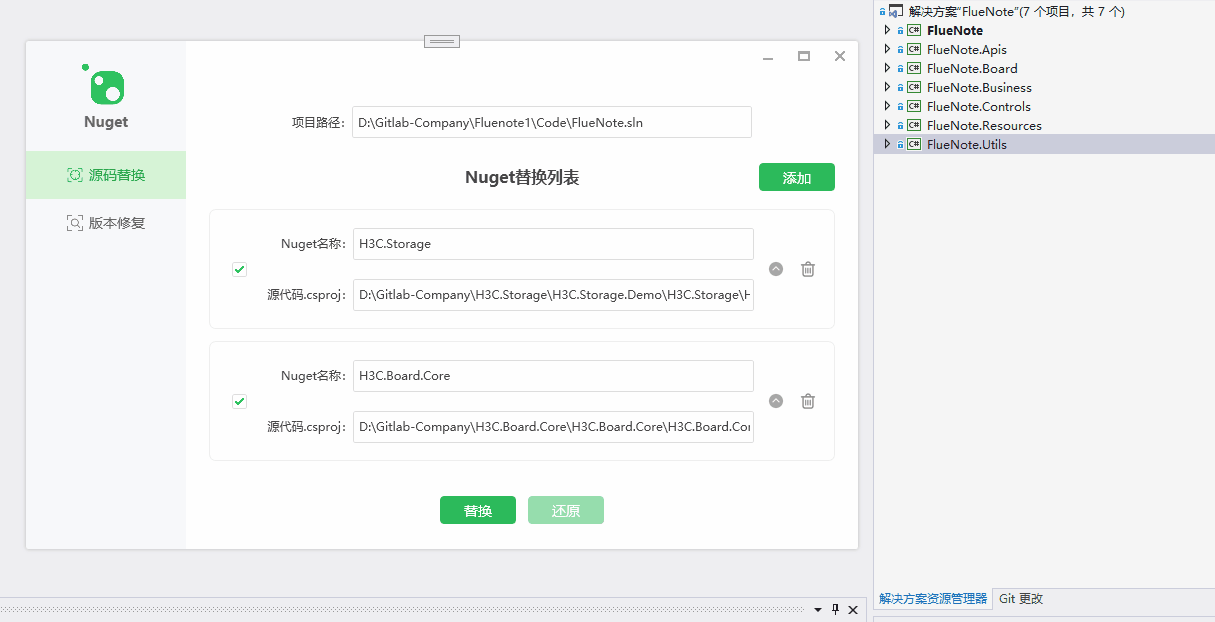This screenshot has width=1215, height=622.
Task: Open the 版本修复 sidebar tab
Action: click(x=106, y=223)
